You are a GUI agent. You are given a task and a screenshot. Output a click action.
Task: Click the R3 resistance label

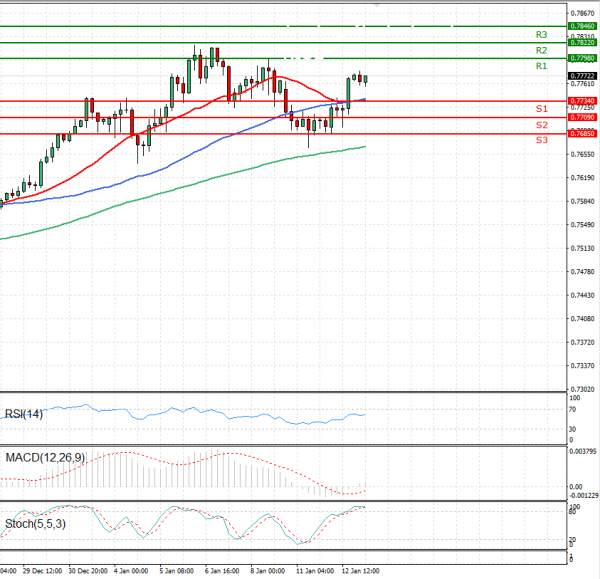pyautogui.click(x=540, y=34)
